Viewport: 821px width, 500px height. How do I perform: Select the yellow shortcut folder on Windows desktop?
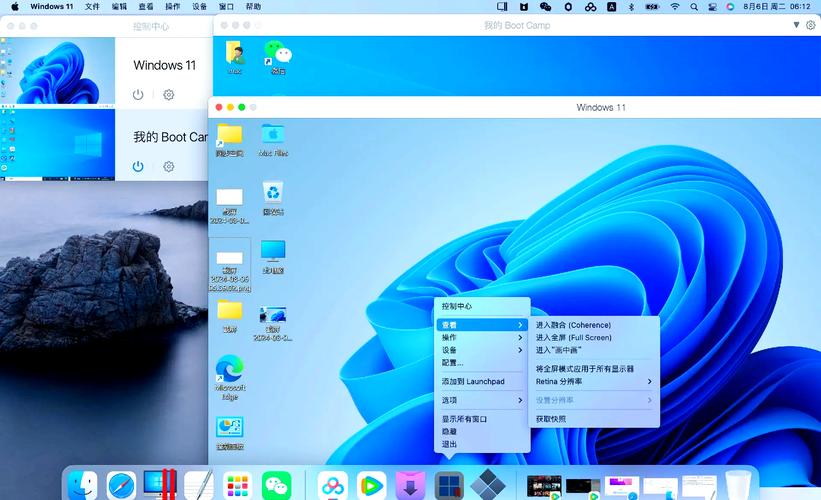click(230, 140)
